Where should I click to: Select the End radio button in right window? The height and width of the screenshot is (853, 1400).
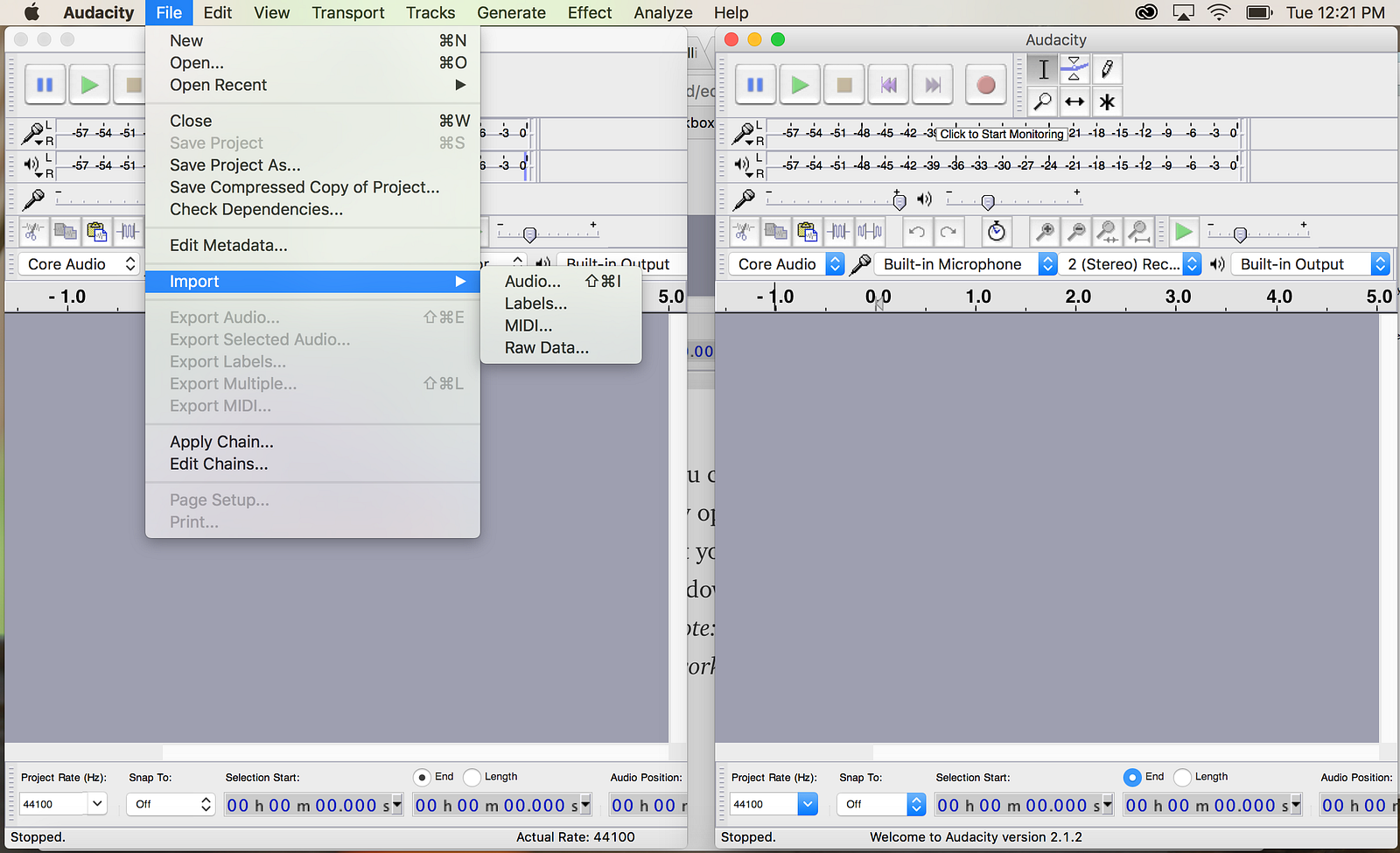1132,777
